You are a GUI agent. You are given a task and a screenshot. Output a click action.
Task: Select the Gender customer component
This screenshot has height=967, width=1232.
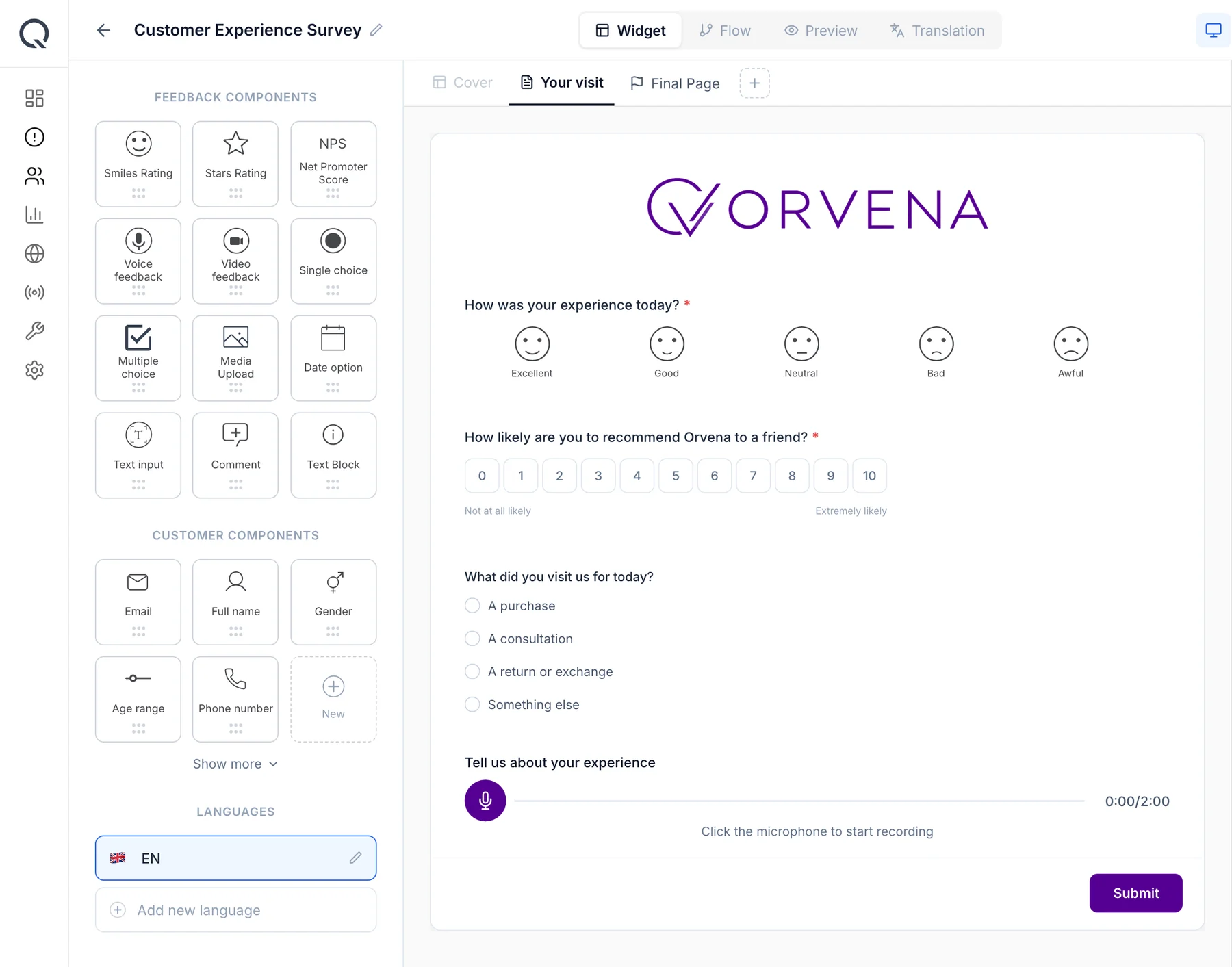333,602
